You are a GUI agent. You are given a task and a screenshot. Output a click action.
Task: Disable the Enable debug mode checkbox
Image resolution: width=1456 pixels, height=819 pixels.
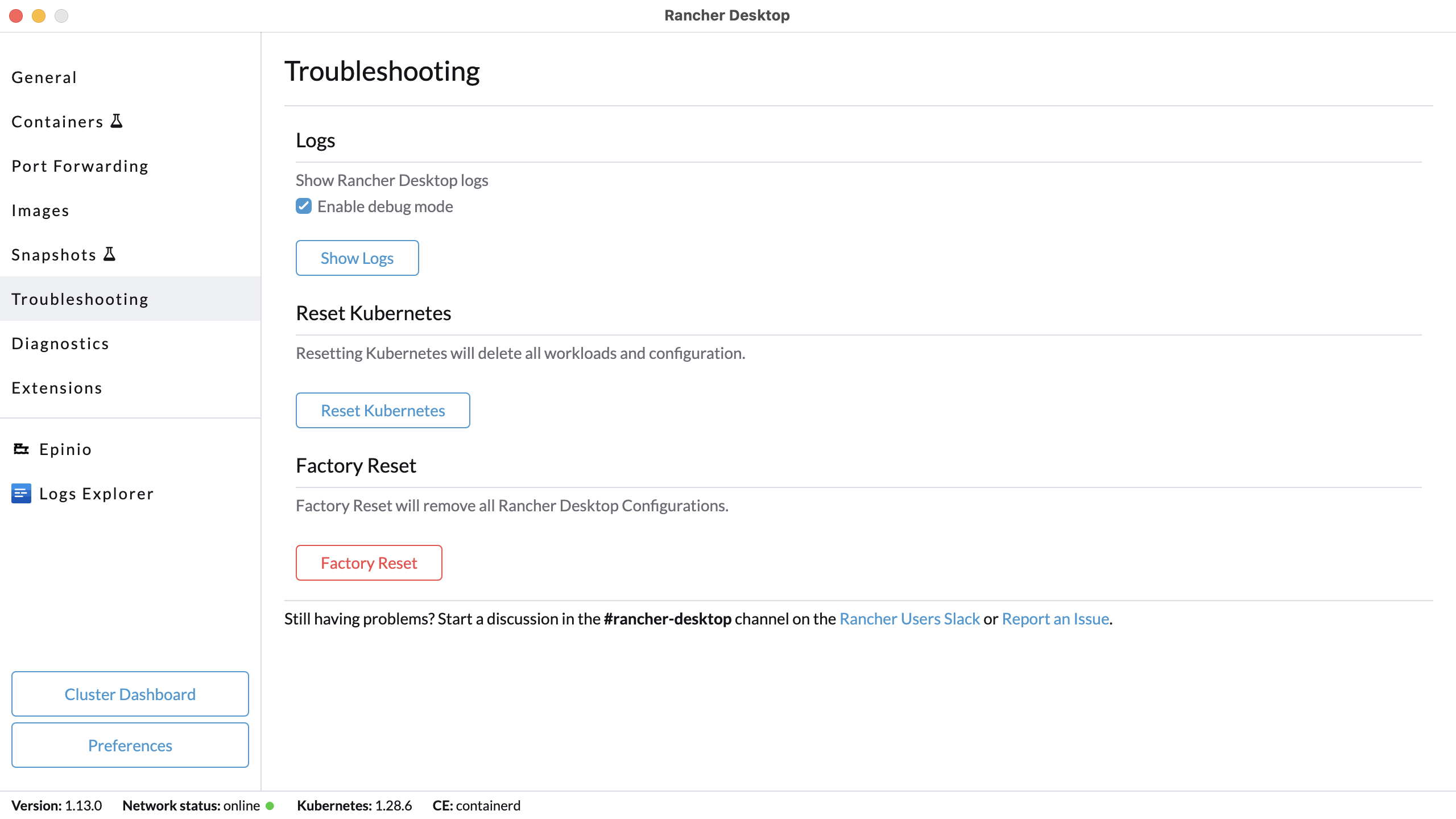click(x=304, y=206)
